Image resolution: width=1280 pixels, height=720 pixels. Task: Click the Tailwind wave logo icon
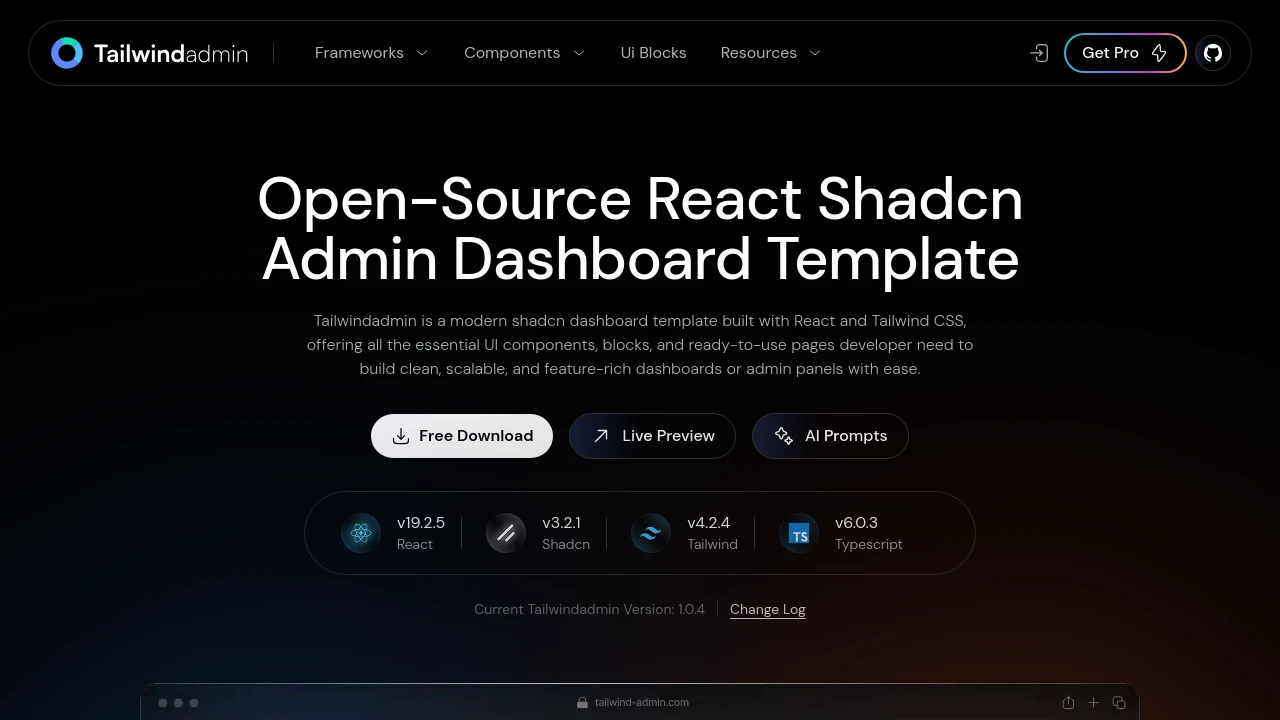tap(651, 533)
